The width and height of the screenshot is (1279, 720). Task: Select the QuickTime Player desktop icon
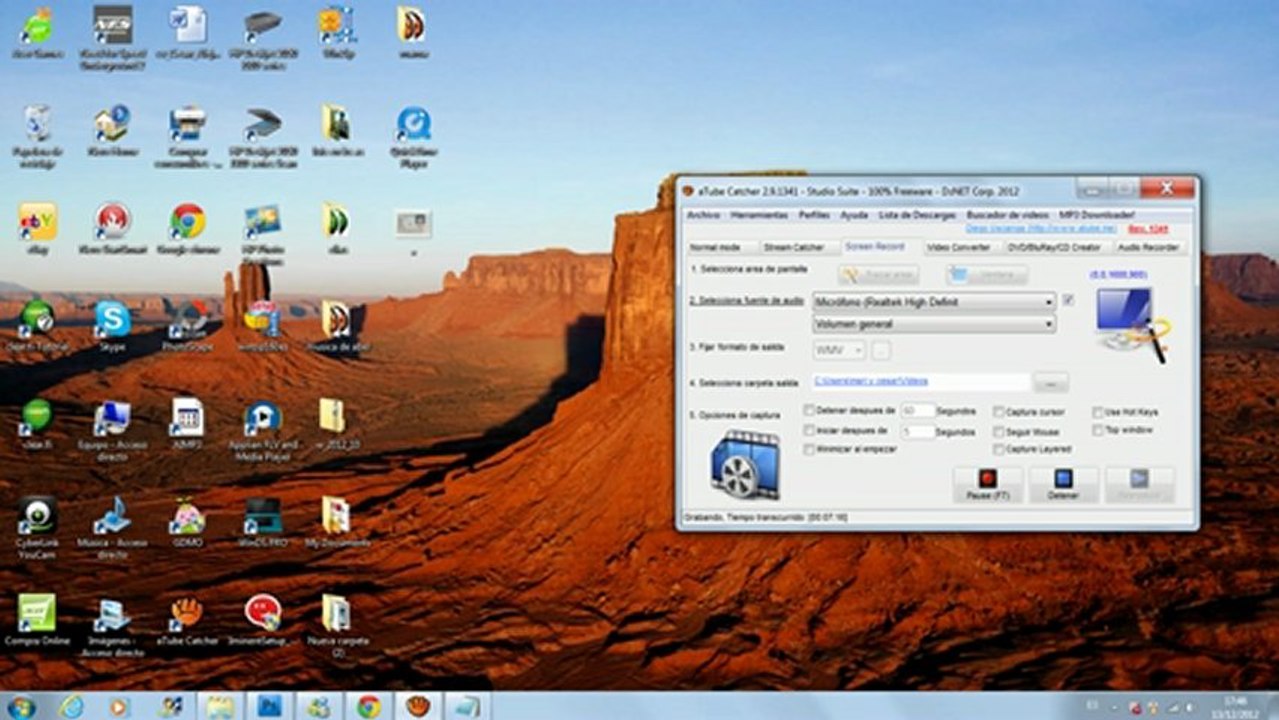(x=413, y=137)
